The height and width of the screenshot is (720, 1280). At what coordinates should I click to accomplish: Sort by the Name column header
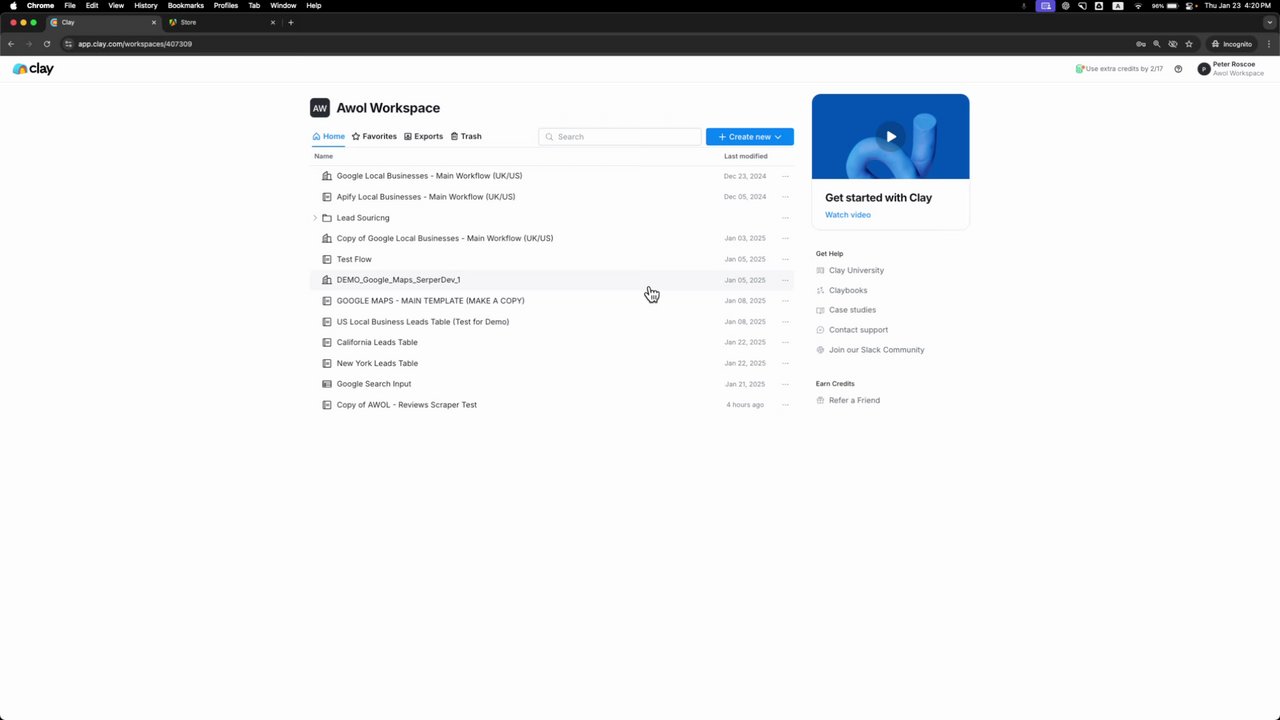323,156
